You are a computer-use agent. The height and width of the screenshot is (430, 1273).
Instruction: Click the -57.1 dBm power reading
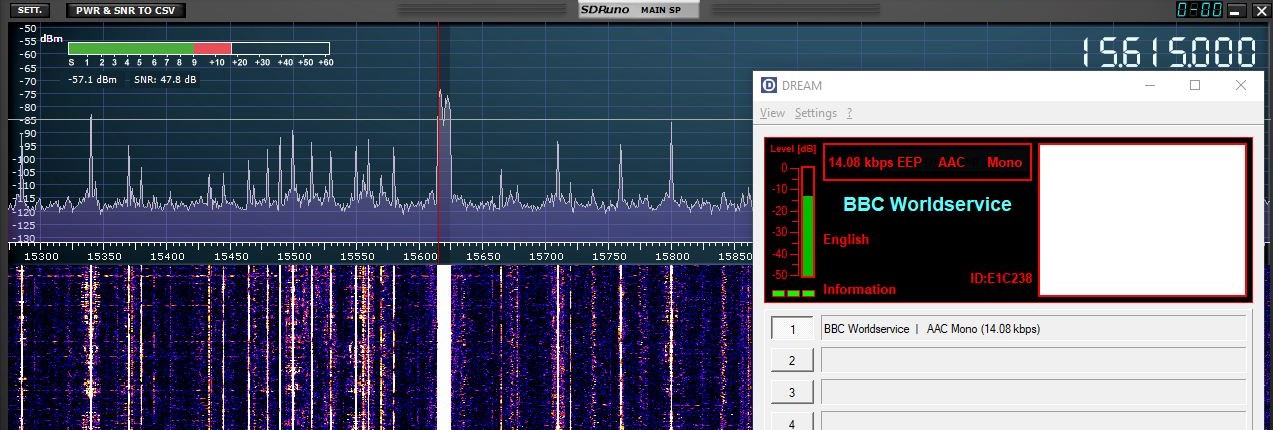point(93,79)
